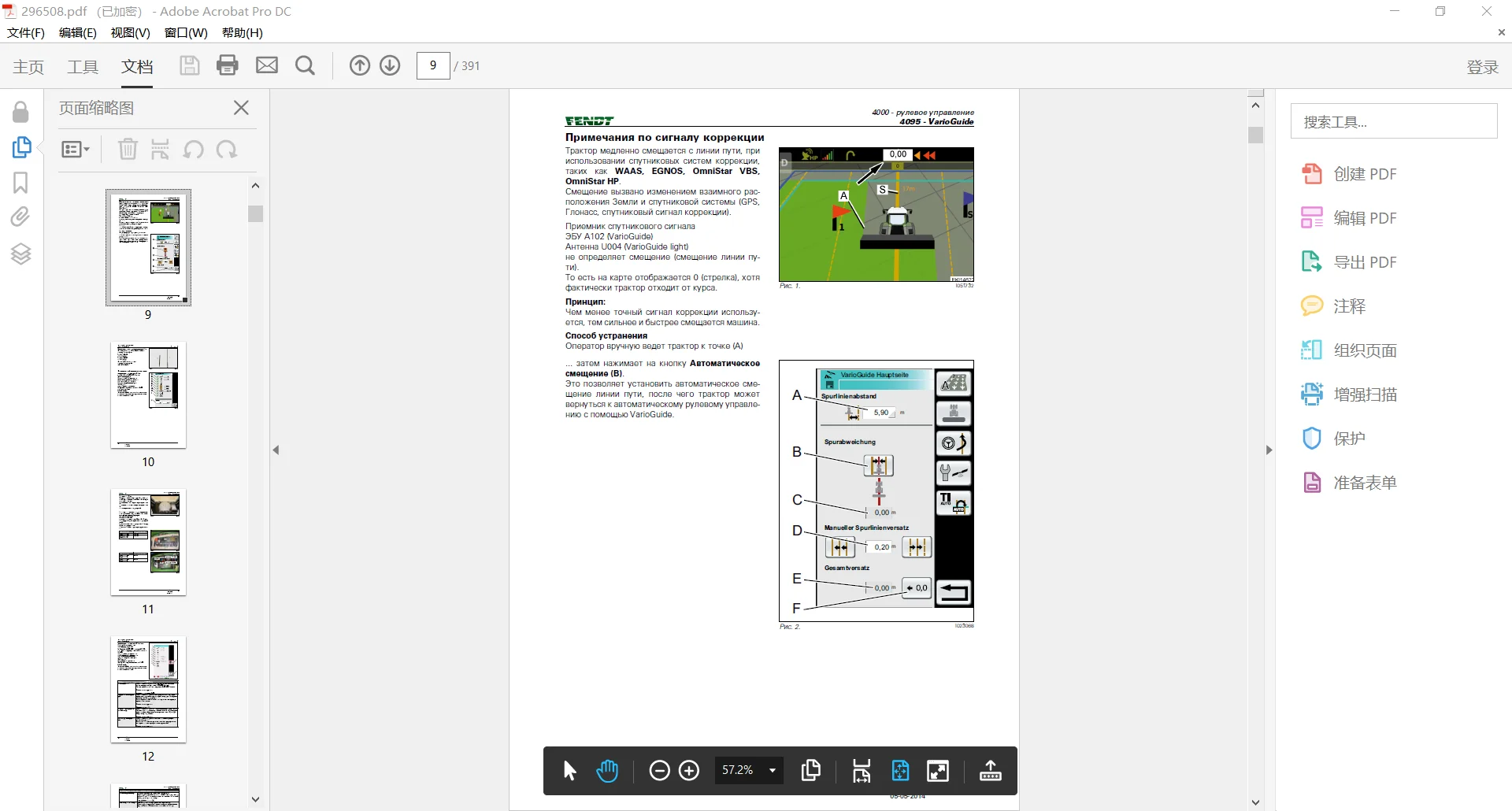Open 增强扫描 tool
Screen dimensions: 1512x811
click(x=1350, y=394)
